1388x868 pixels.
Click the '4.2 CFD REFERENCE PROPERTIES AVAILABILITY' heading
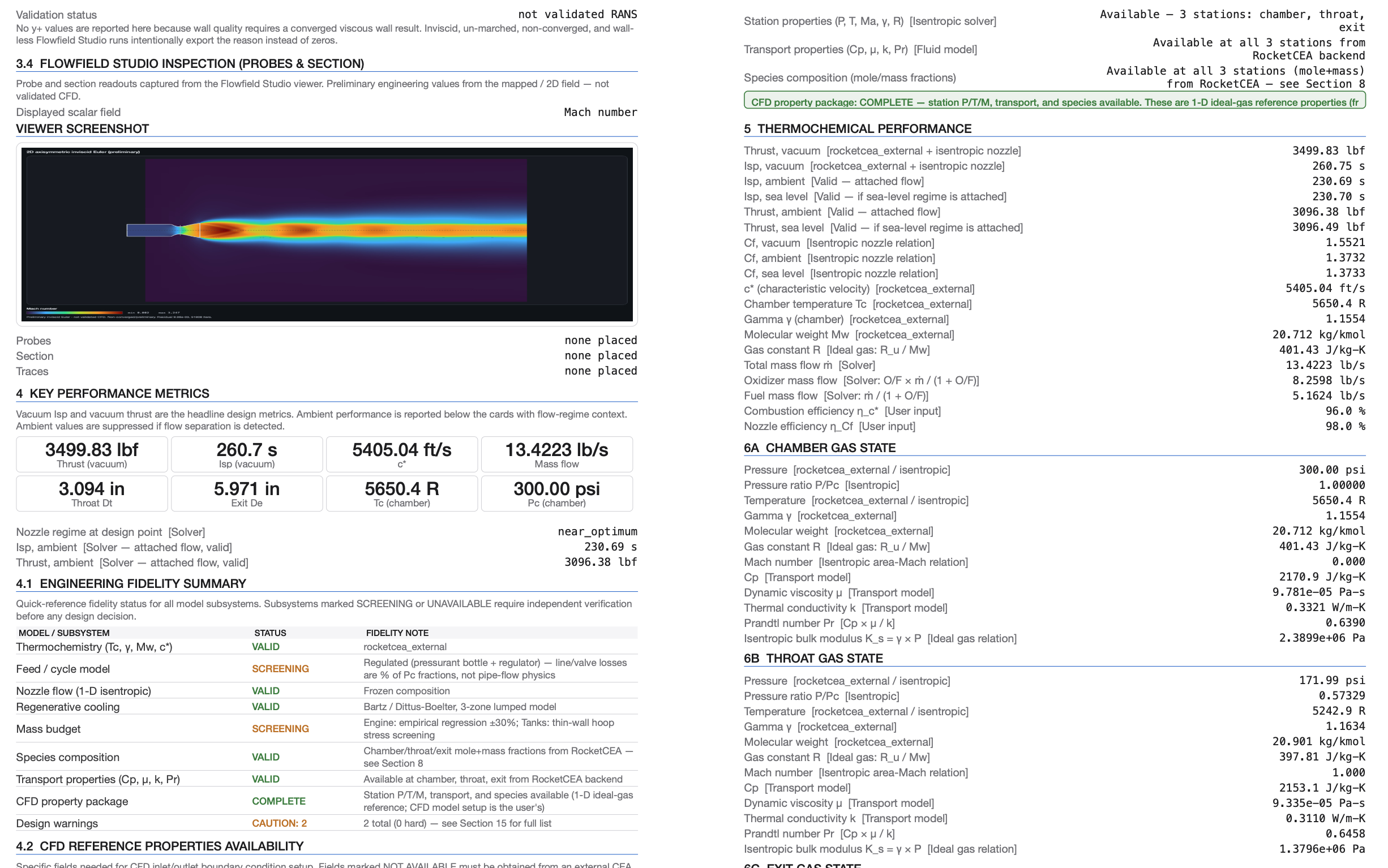(x=160, y=846)
